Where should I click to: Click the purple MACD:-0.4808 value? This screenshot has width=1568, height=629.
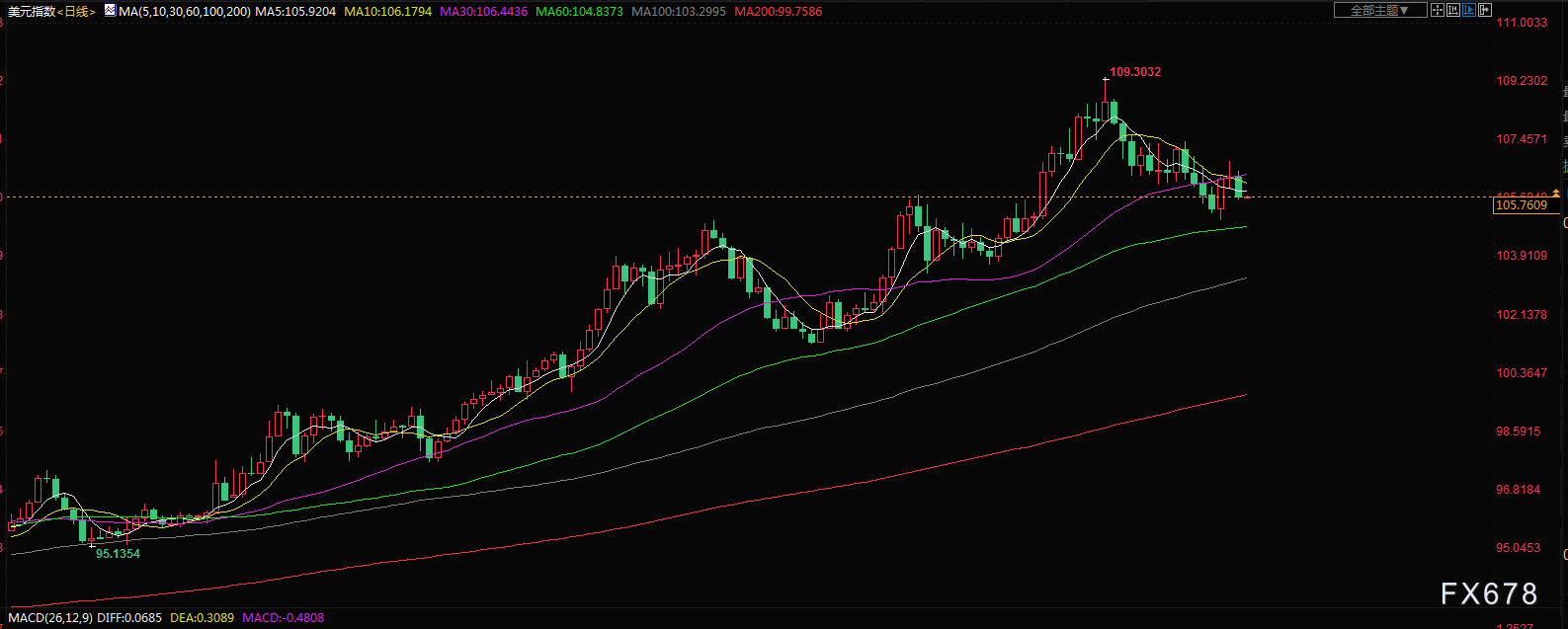point(283,618)
